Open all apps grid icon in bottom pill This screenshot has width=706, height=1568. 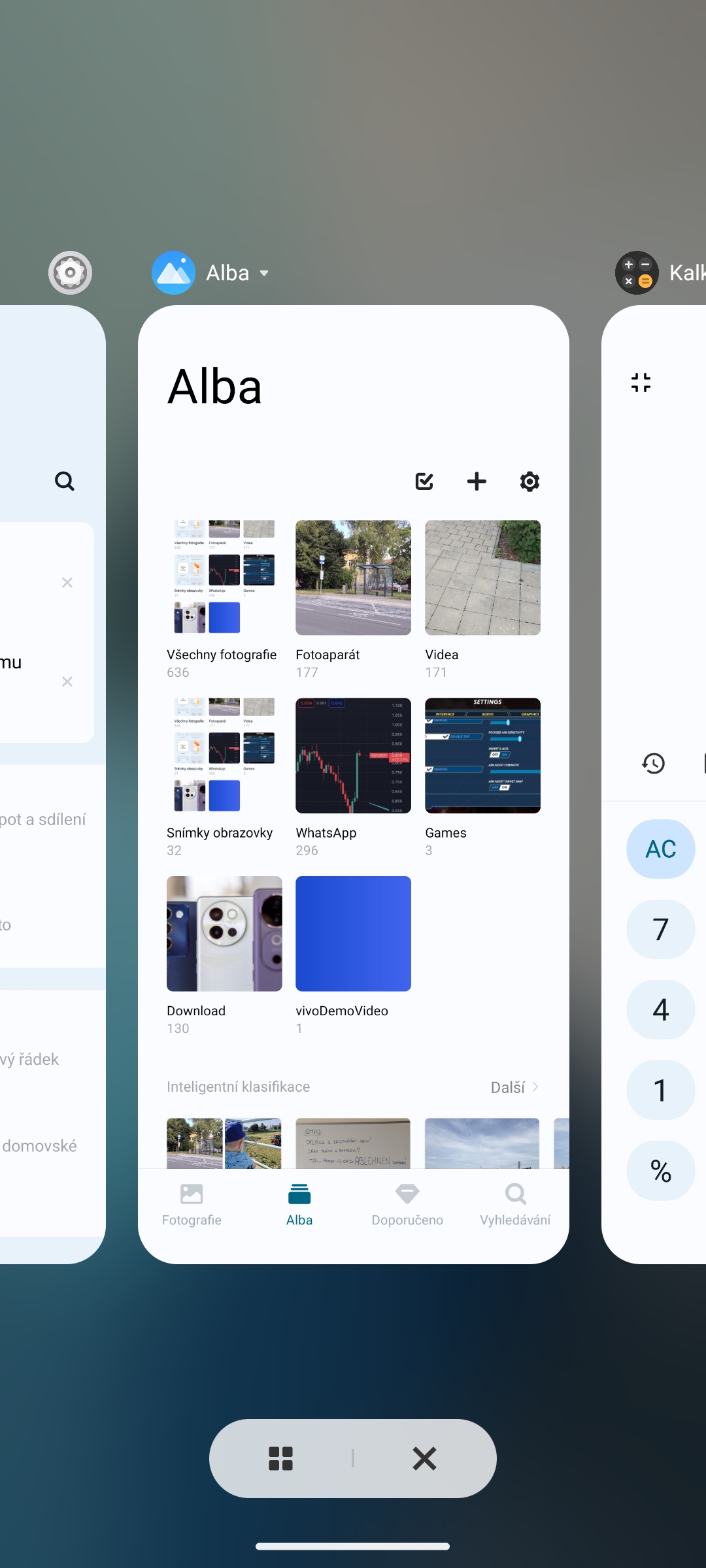tap(280, 1458)
